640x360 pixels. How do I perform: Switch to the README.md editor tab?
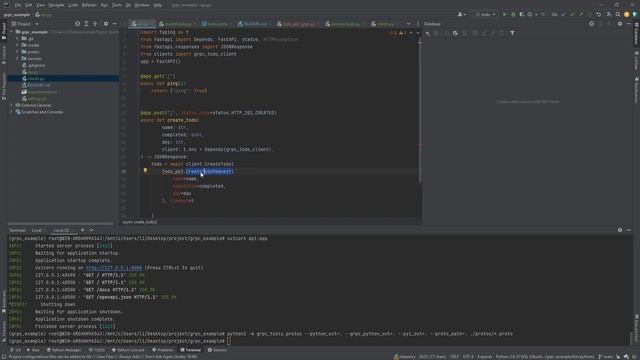pos(255,24)
